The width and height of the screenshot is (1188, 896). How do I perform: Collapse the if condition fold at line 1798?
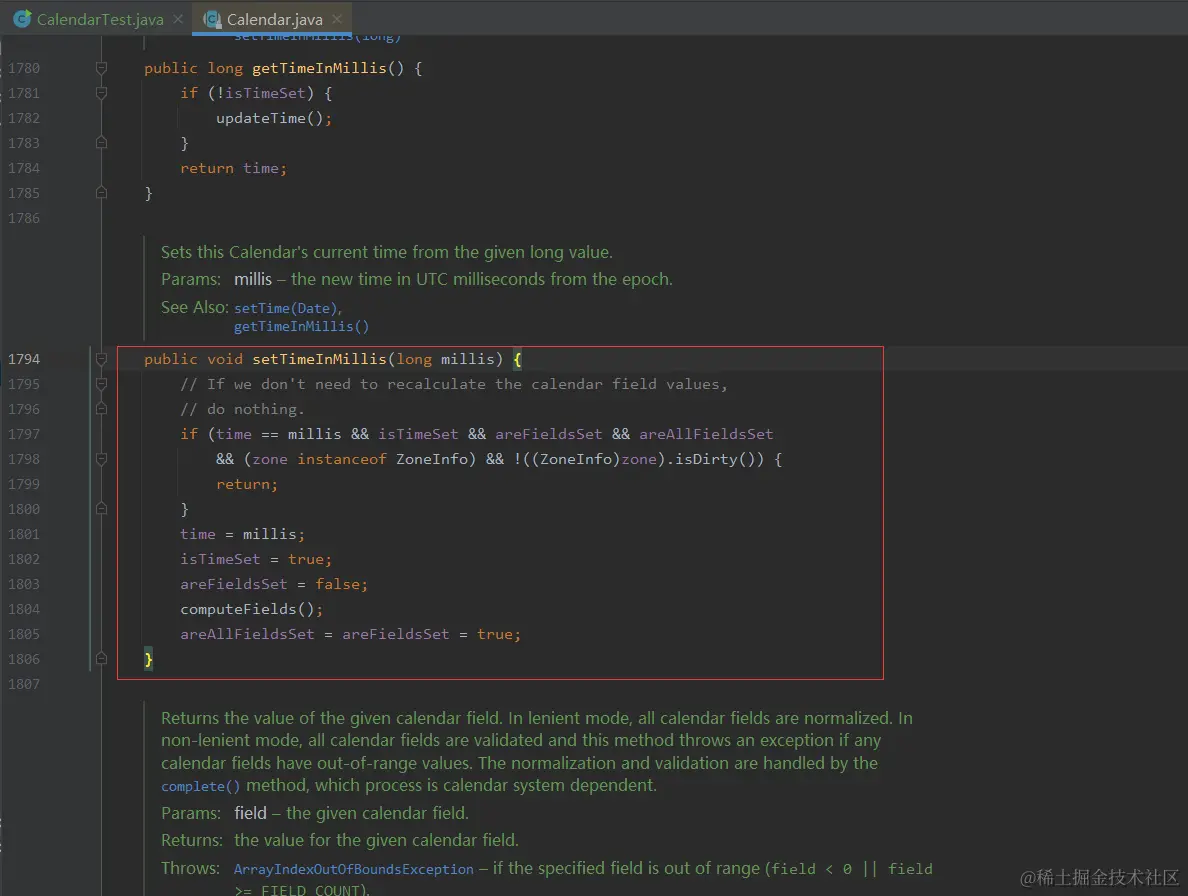coord(102,459)
